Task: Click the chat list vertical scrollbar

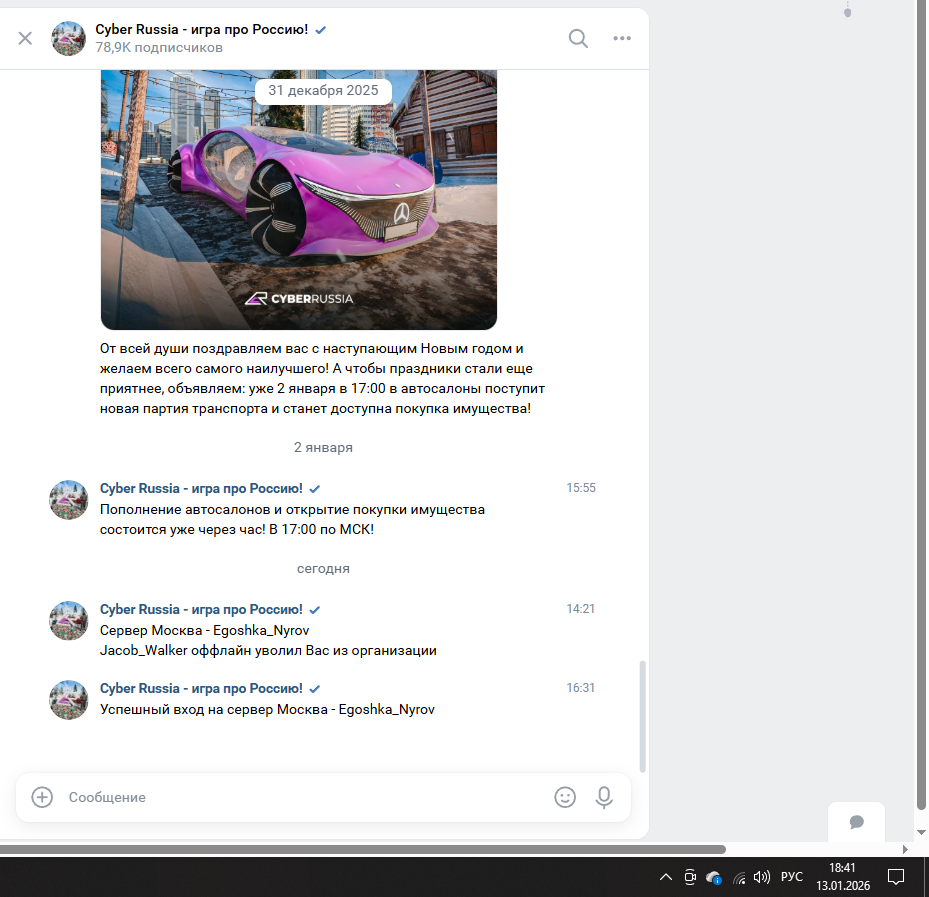Action: coord(642,716)
